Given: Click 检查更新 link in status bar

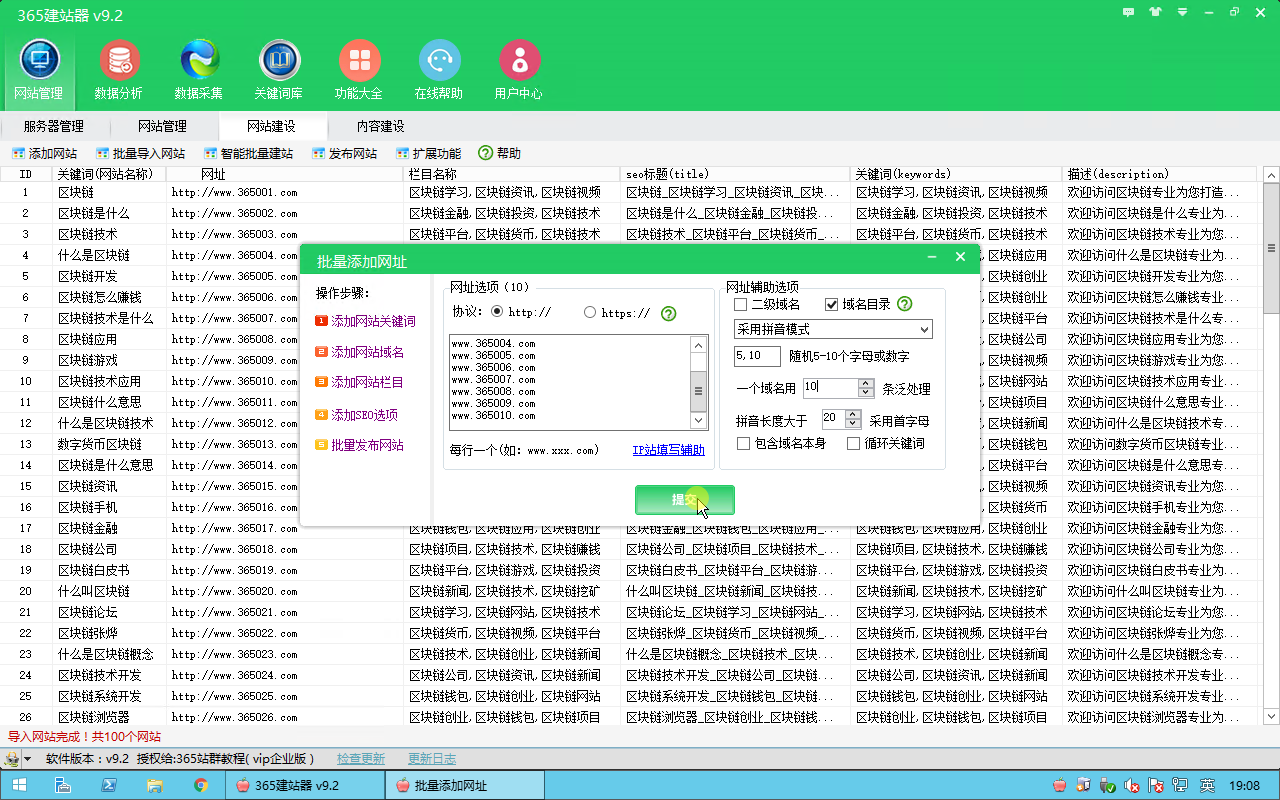Looking at the screenshot, I should click(x=361, y=759).
